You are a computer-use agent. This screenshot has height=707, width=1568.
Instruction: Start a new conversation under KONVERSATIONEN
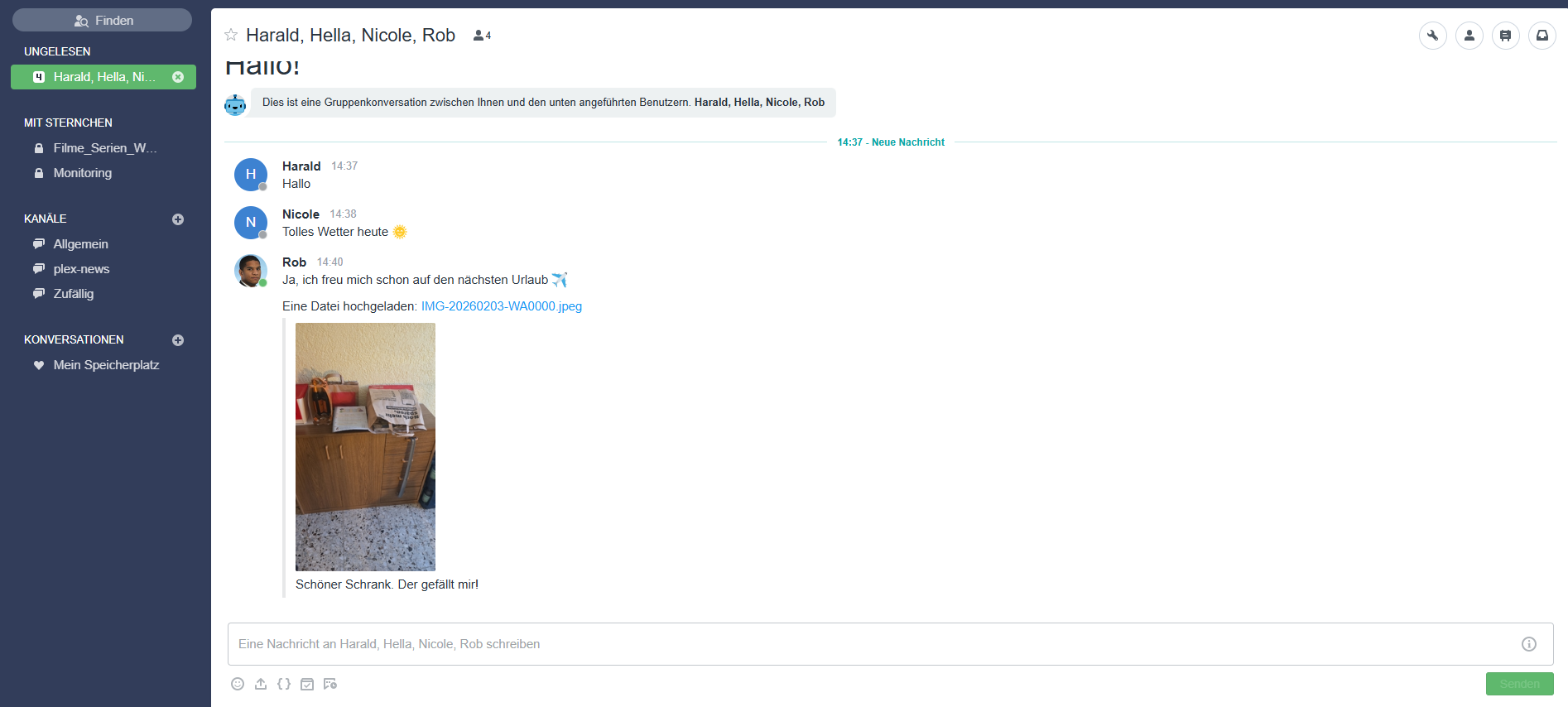[x=178, y=340]
